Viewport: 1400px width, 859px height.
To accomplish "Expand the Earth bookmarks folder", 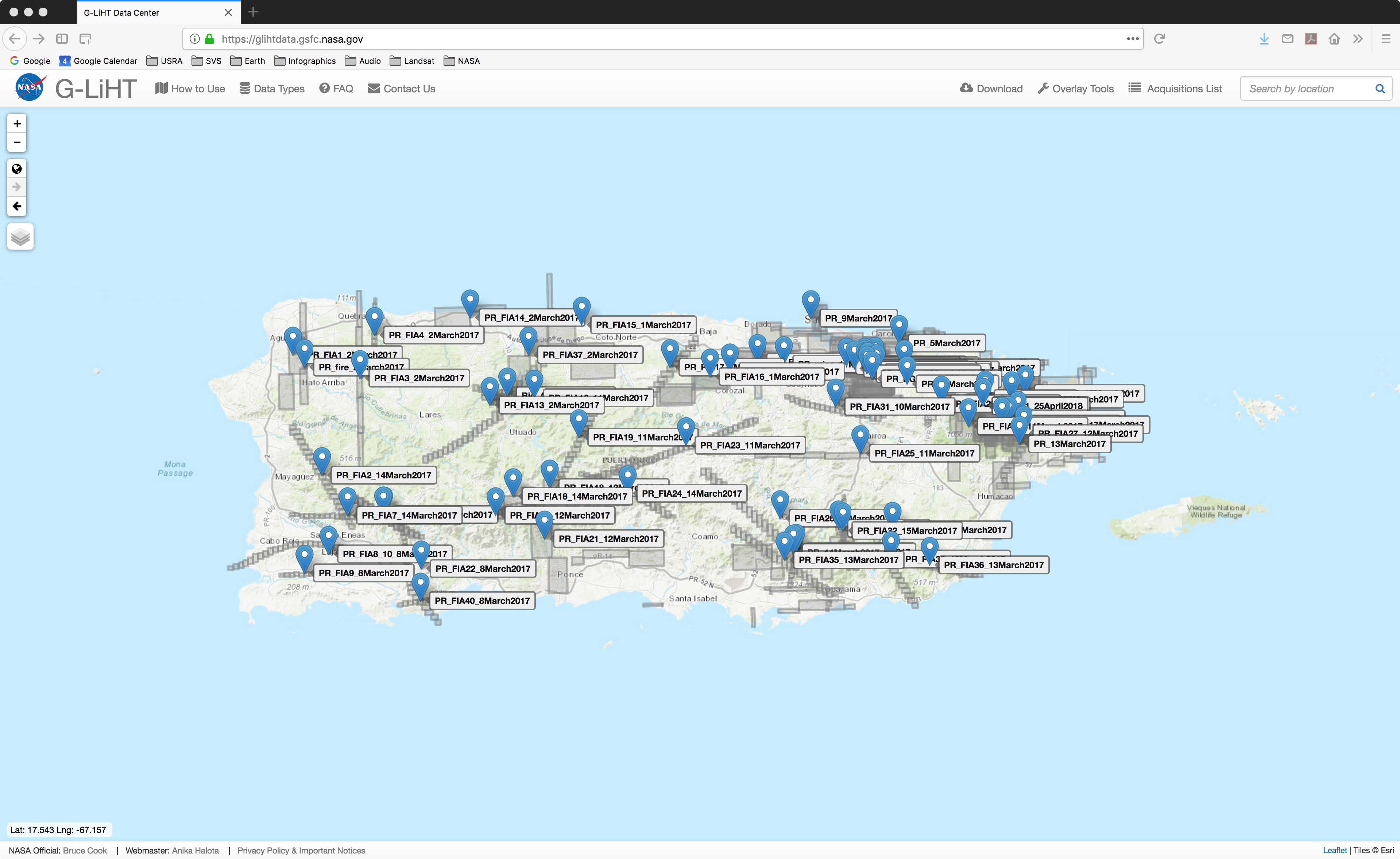I will [x=248, y=61].
